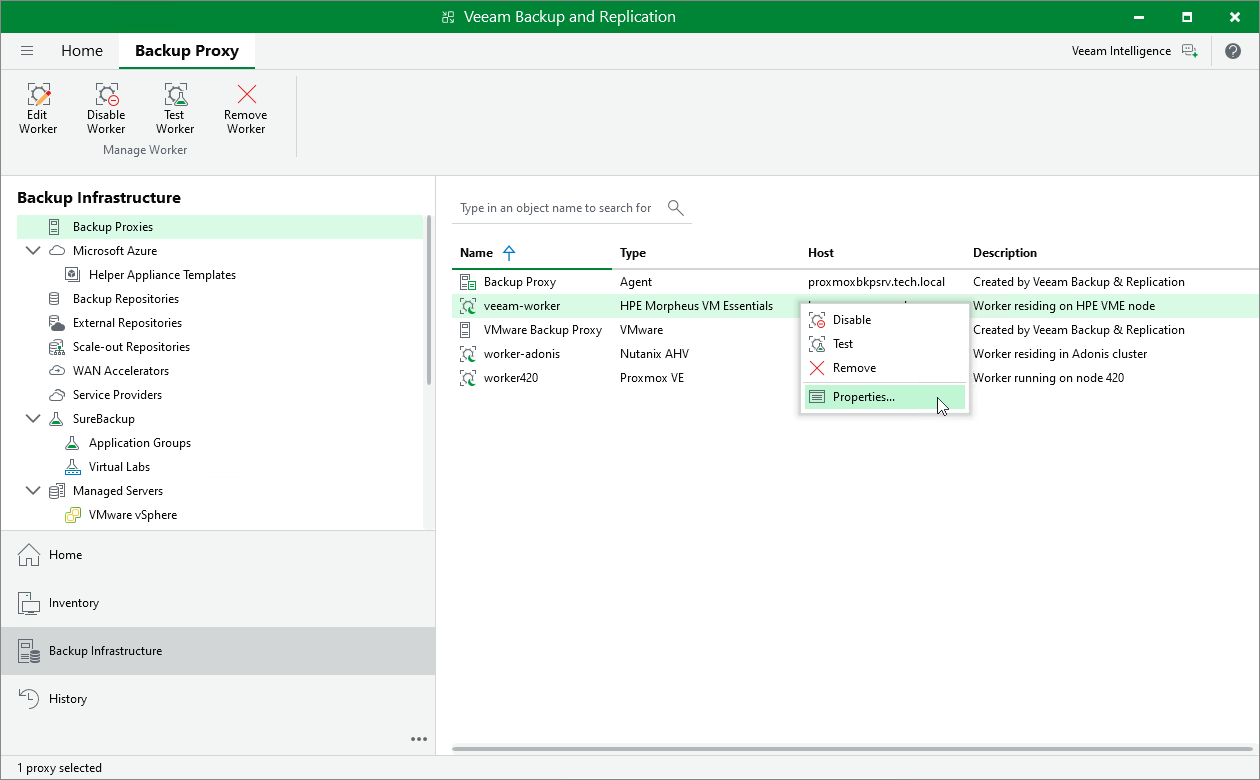Select Test in the context menu
1260x780 pixels.
click(x=842, y=344)
